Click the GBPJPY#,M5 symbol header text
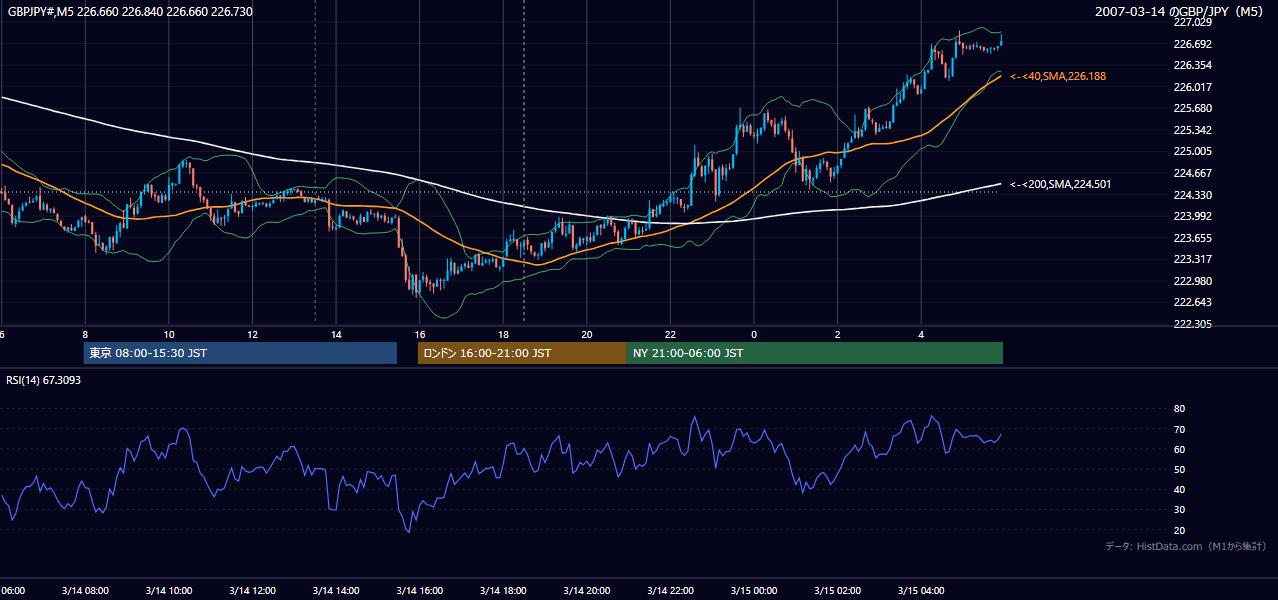1278x600 pixels. point(131,11)
